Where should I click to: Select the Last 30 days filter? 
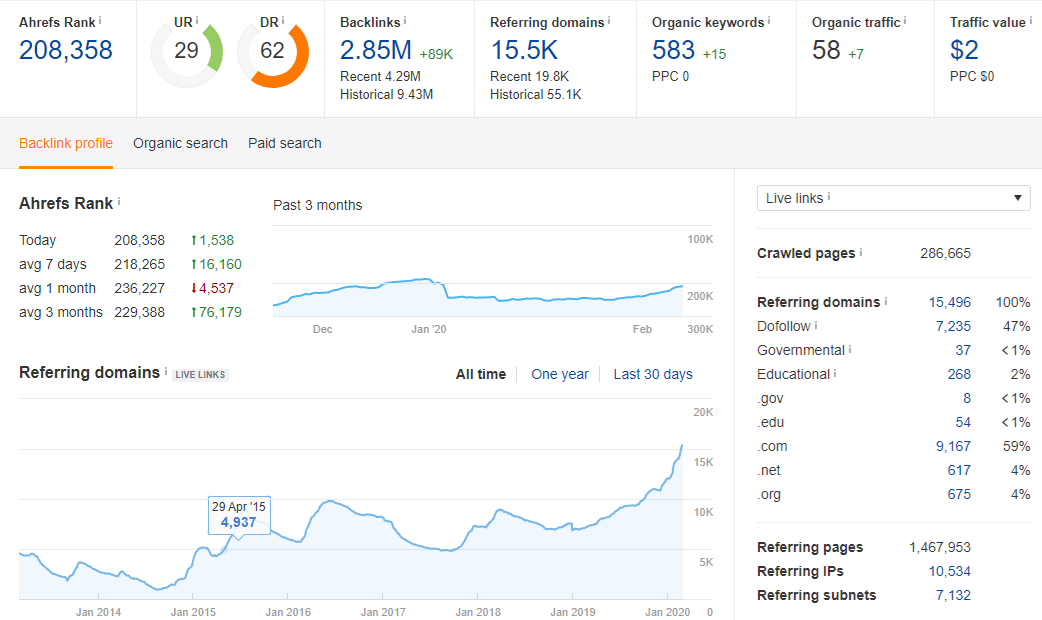pos(653,374)
